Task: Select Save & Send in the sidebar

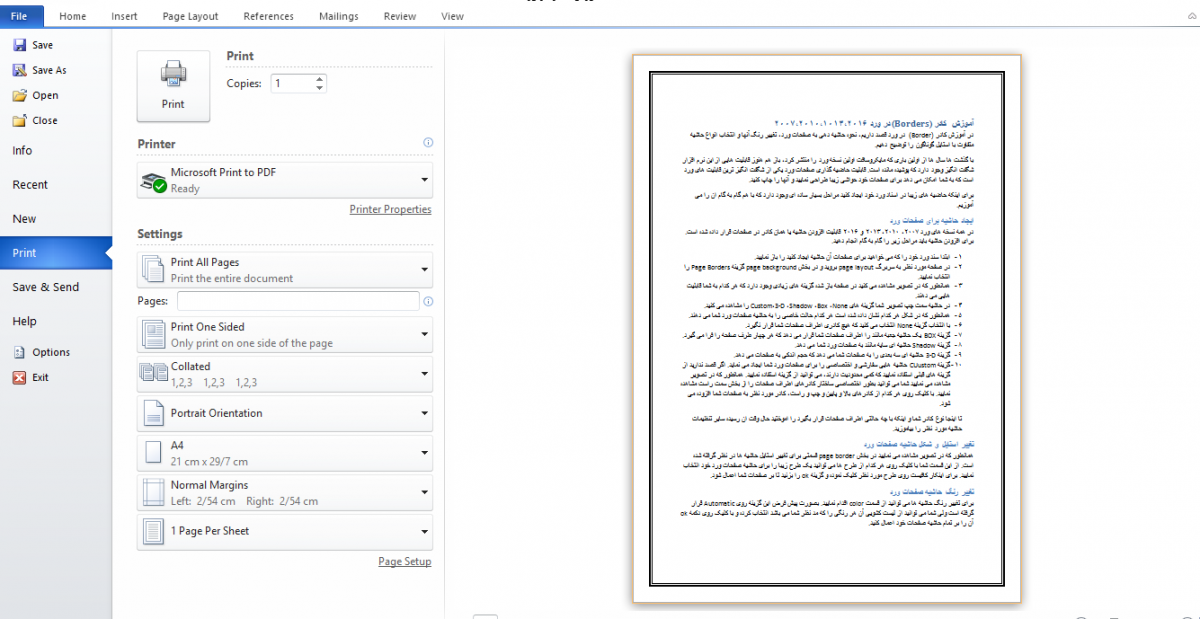Action: (x=46, y=287)
